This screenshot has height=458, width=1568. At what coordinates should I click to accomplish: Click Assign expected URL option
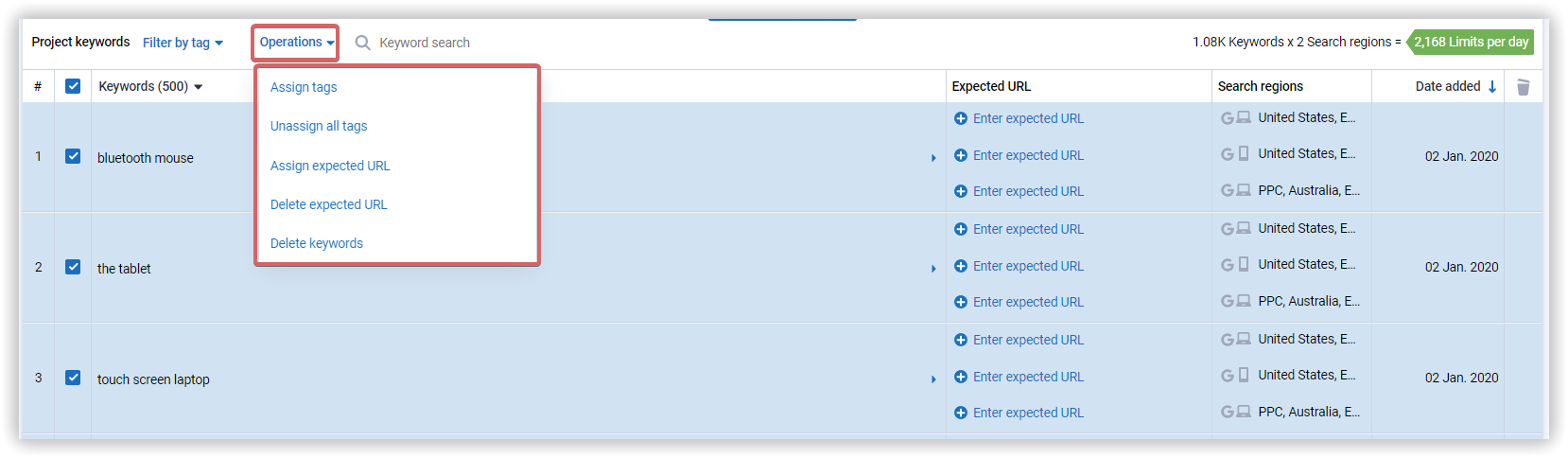[330, 166]
